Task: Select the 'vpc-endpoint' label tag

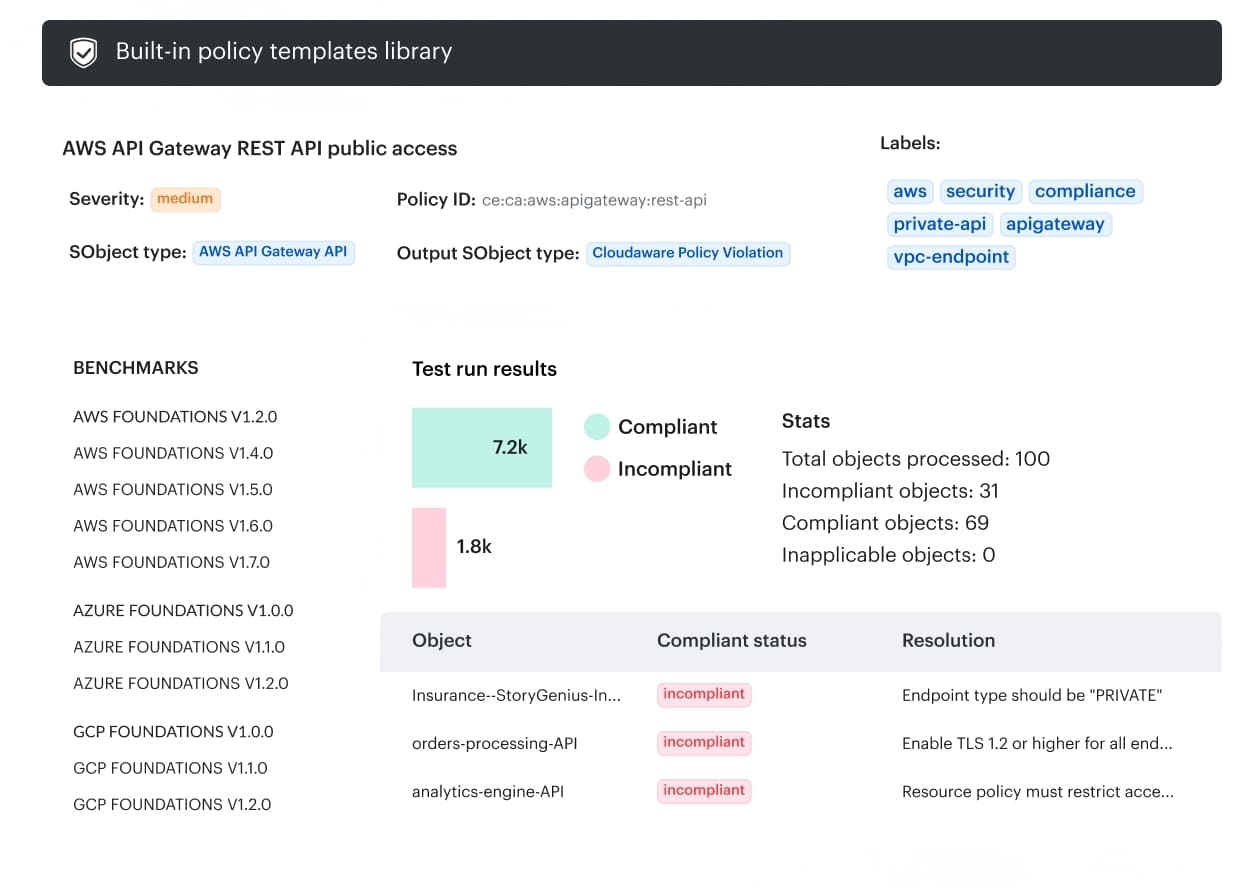Action: 951,257
